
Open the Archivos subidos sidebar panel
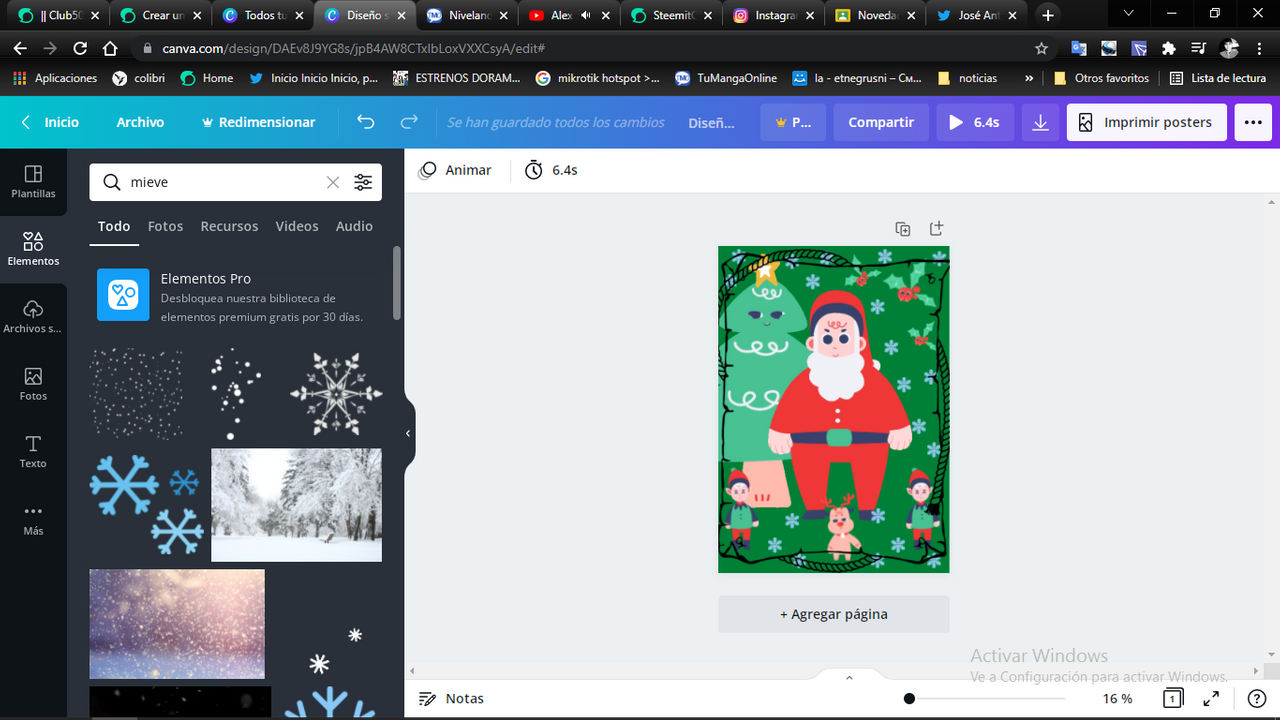(33, 317)
